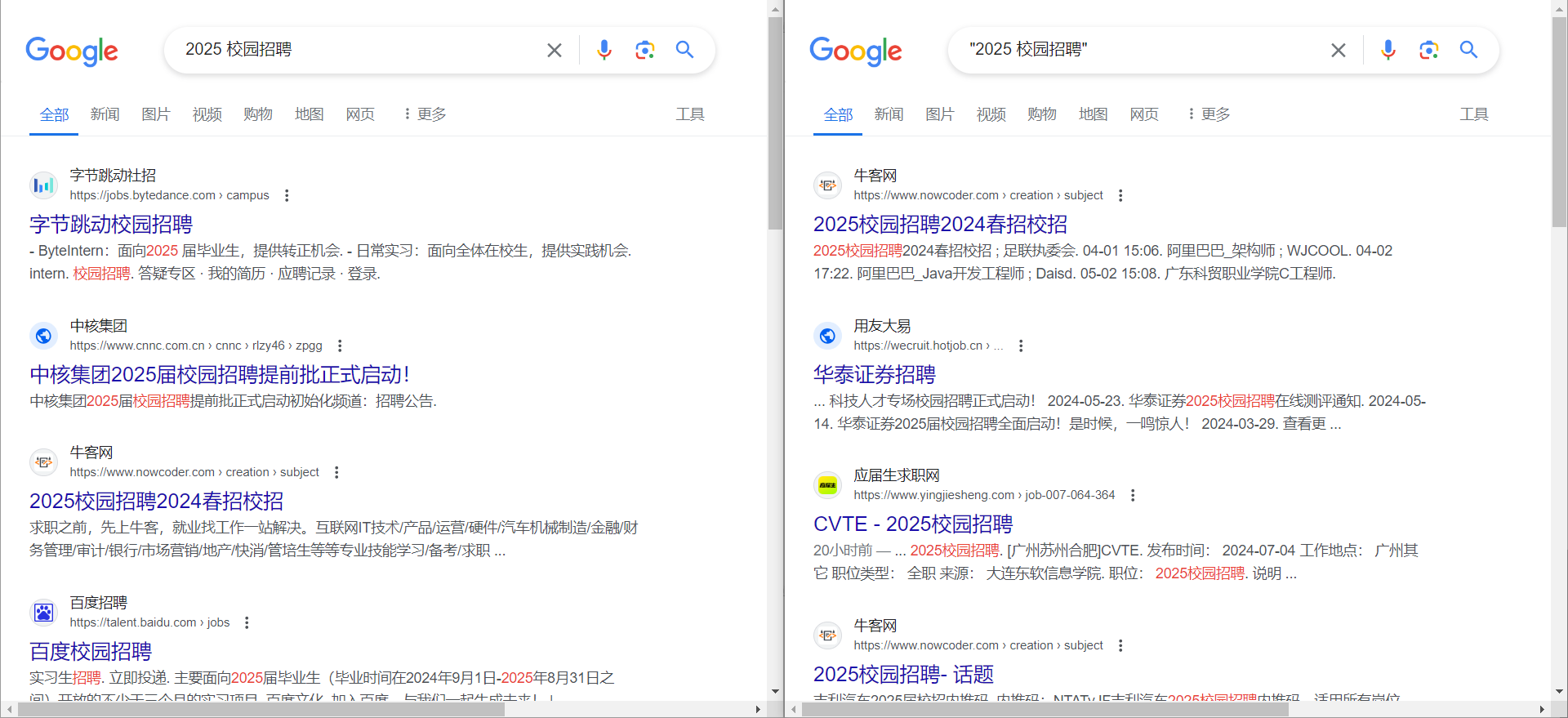Click scroll-left arrow in right window
Screen dimensions: 1568x718
tap(793, 709)
